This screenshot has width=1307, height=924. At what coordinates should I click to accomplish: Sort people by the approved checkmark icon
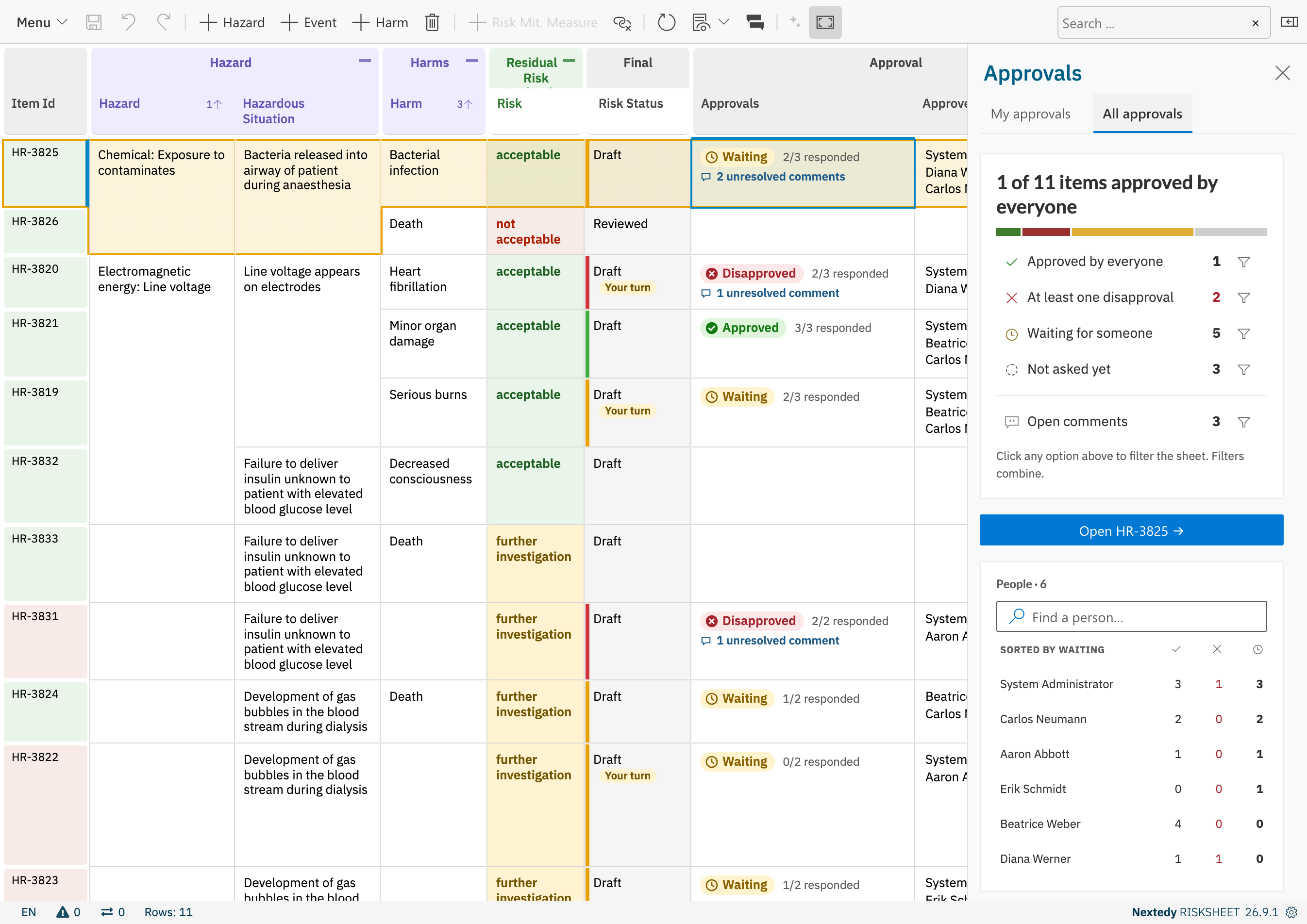(x=1177, y=650)
